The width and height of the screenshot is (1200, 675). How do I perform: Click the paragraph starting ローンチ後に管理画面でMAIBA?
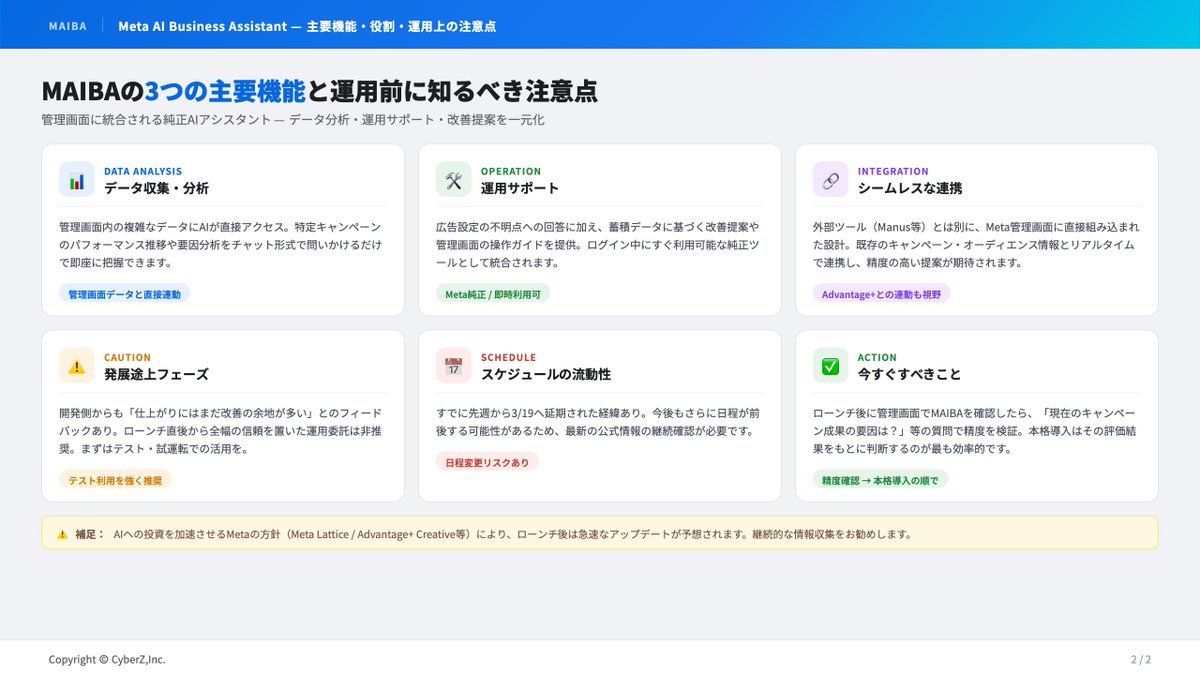click(x=974, y=431)
